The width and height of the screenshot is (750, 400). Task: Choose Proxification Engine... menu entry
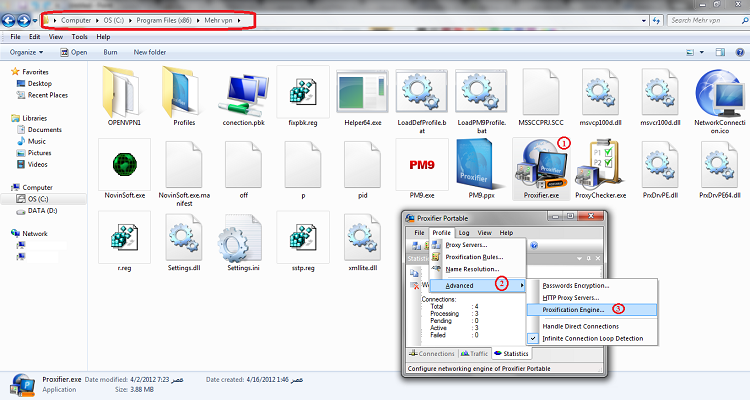coord(592,310)
